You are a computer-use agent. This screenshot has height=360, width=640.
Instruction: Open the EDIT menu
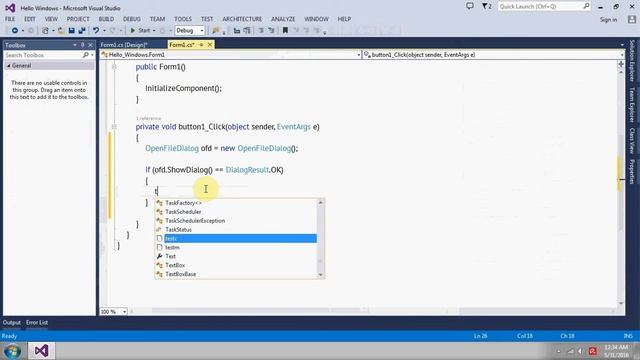[30, 19]
